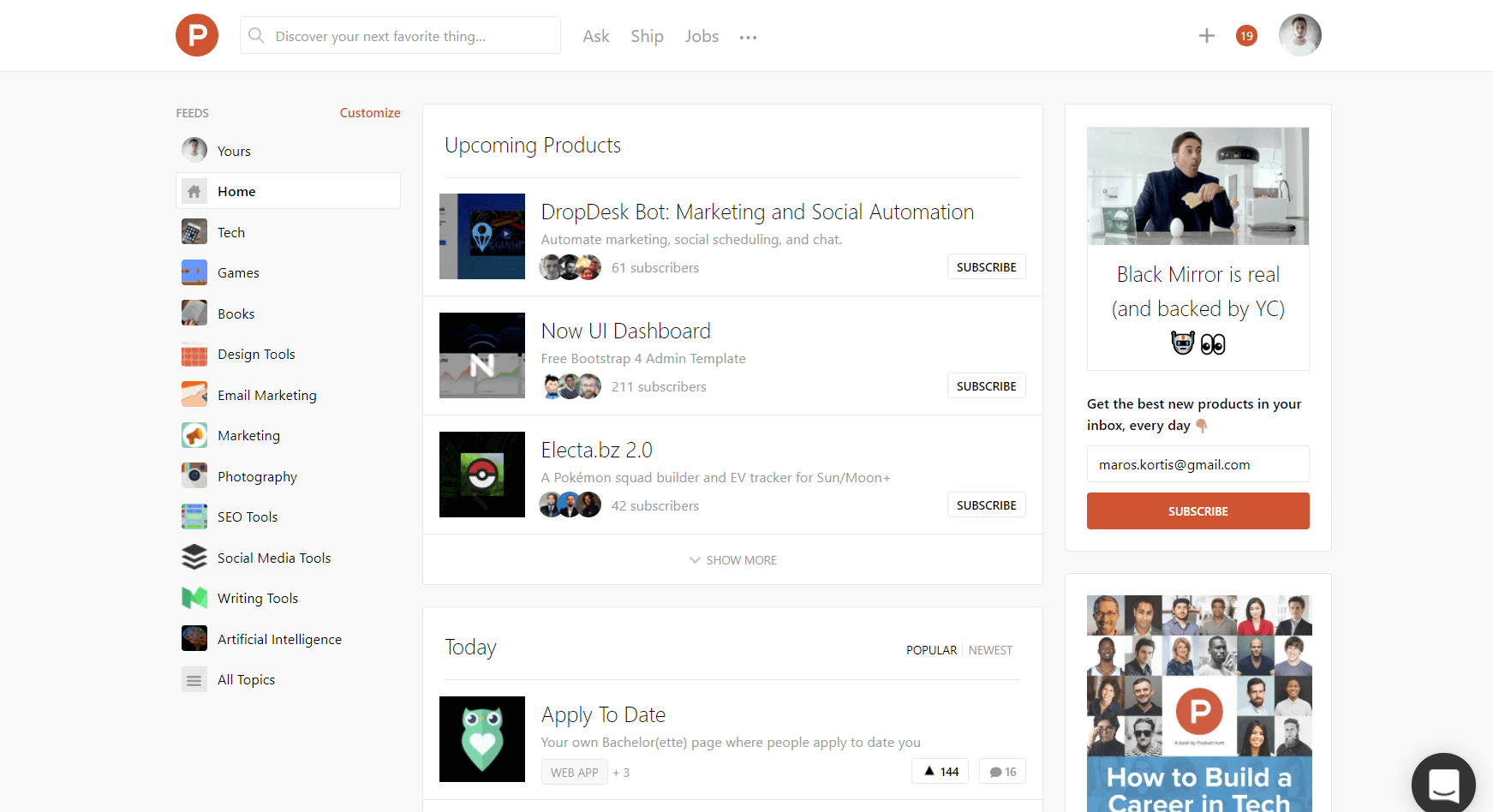The height and width of the screenshot is (812, 1493).
Task: Open the Jobs page from top navigation
Action: (702, 36)
